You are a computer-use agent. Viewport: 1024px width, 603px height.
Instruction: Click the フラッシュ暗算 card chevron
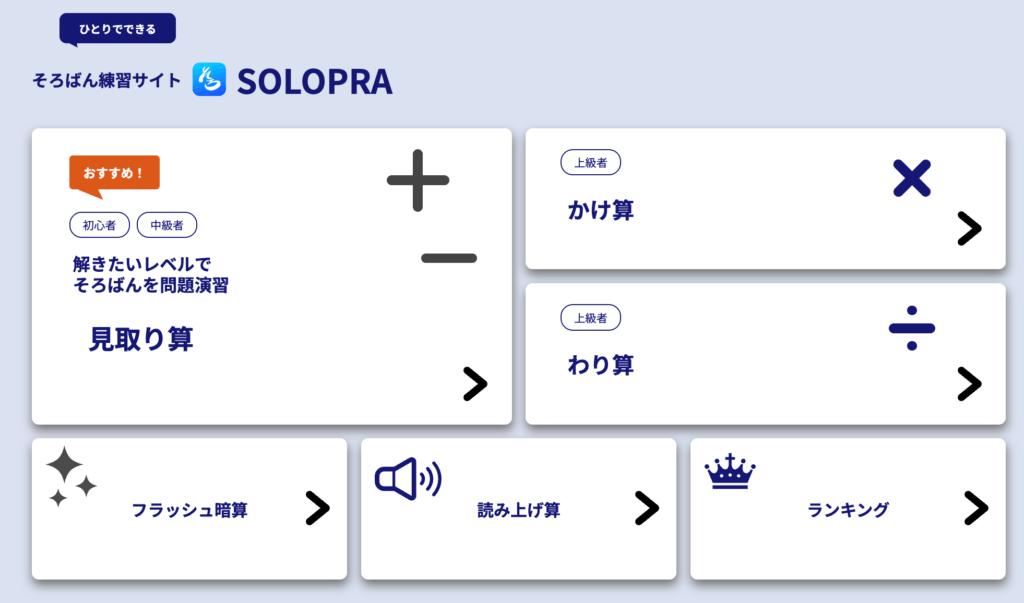317,508
